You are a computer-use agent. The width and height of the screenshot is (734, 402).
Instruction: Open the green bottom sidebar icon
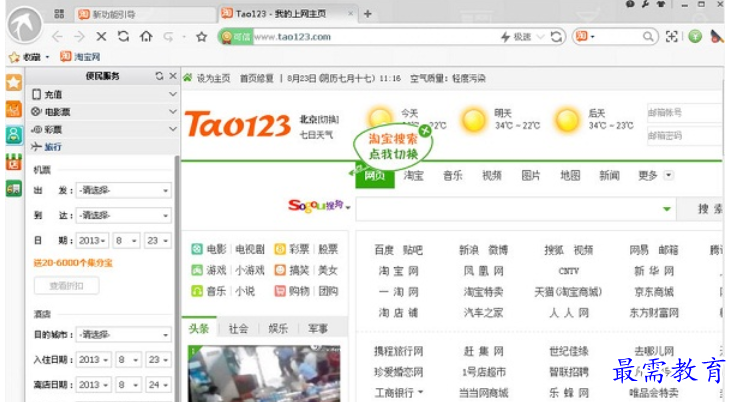click(14, 189)
